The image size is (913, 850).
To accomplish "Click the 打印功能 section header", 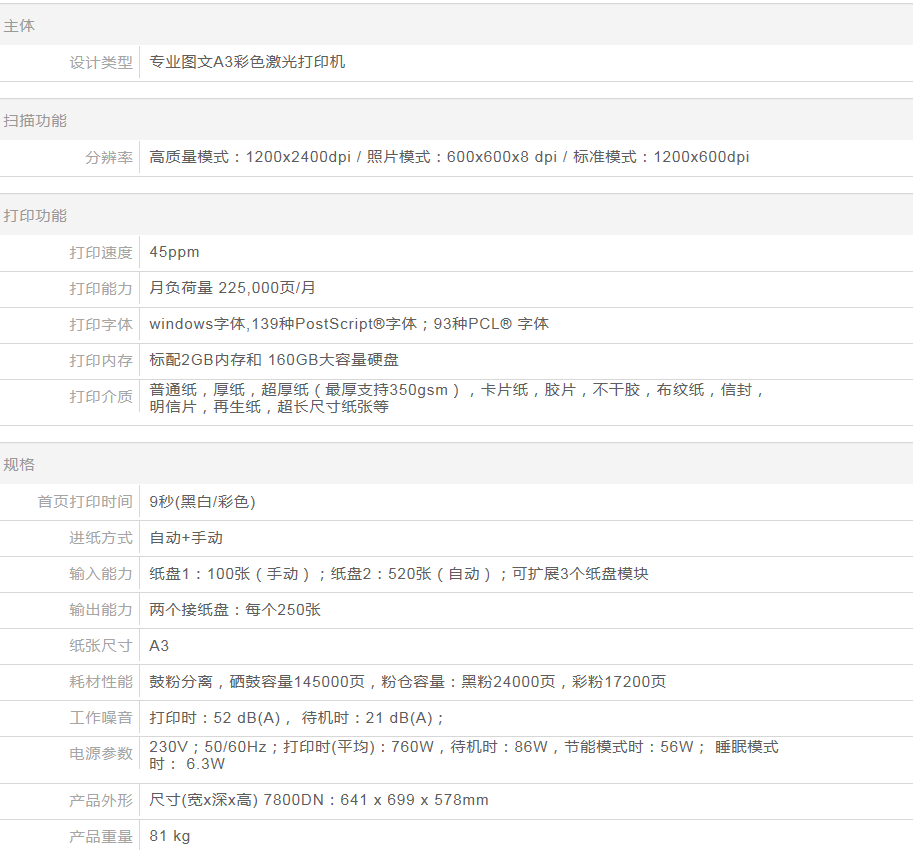I will click(35, 216).
